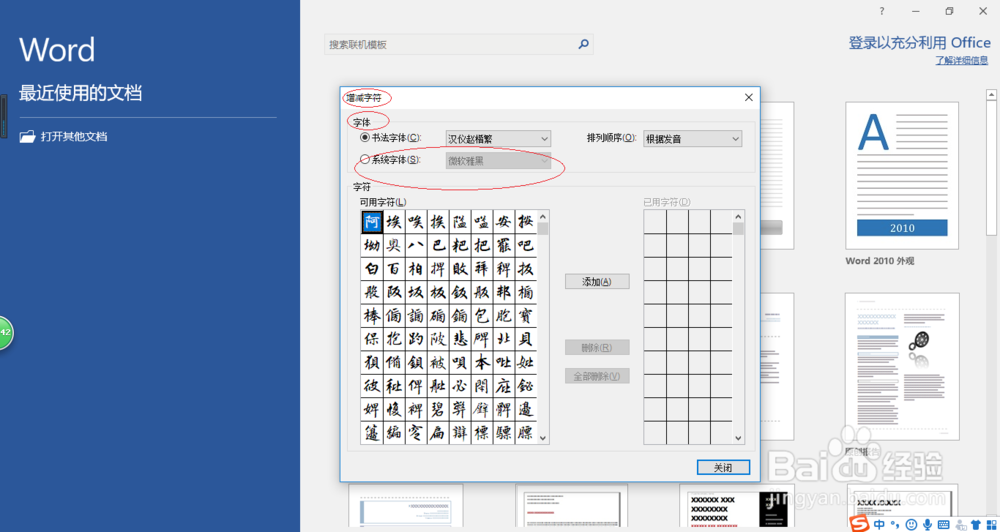
Task: Open 系统字体 dropdown showing 微软雅黑
Action: [x=498, y=161]
